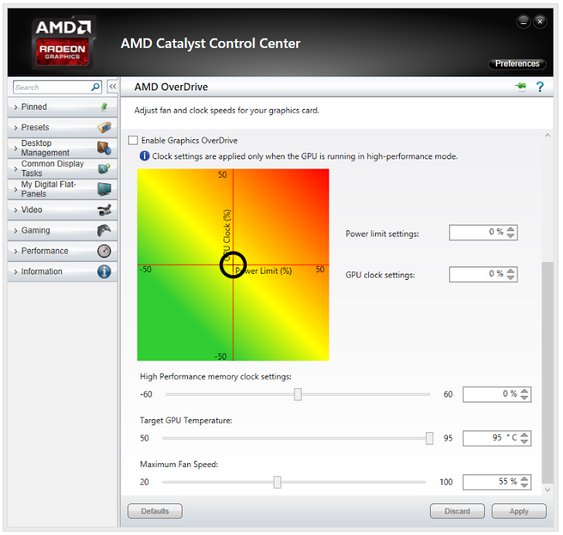Screen dimensions: 563x535
Task: Click the black circle marker on overdrive graph
Action: tap(233, 265)
